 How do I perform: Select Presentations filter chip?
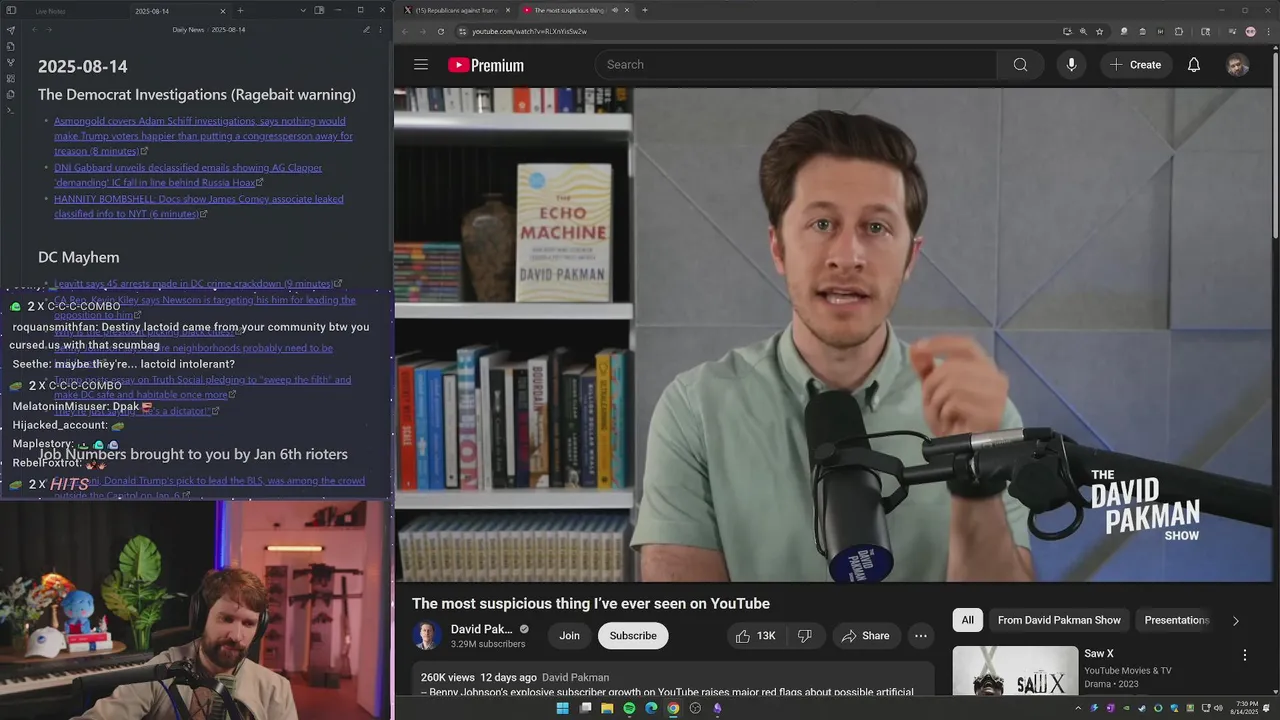(x=1176, y=620)
